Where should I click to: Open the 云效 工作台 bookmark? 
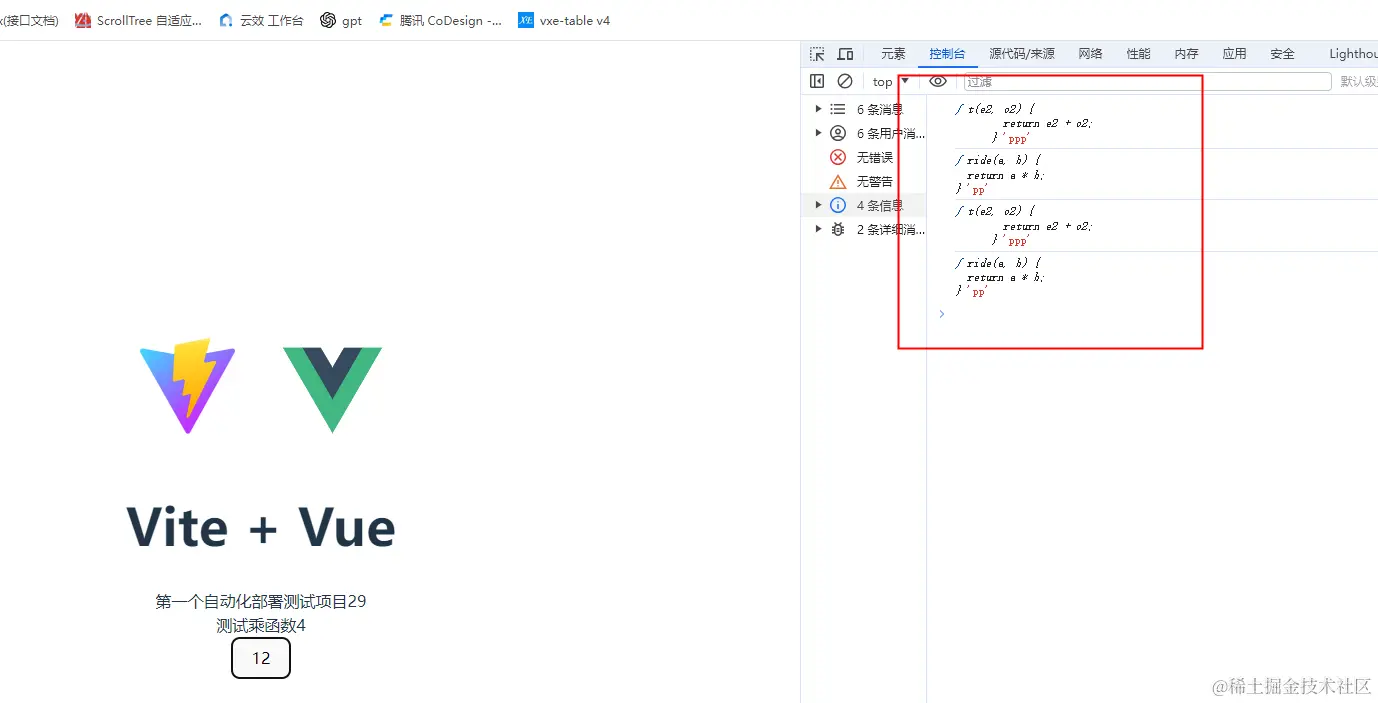click(260, 20)
